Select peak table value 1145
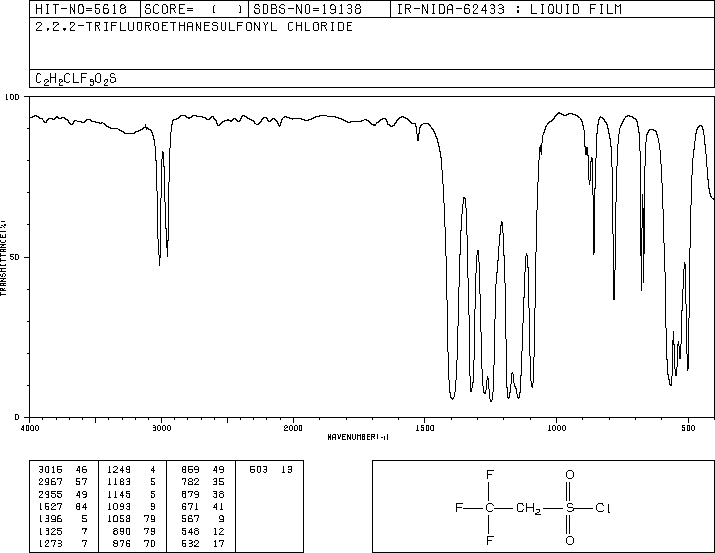The height and width of the screenshot is (553, 715). click(x=119, y=495)
